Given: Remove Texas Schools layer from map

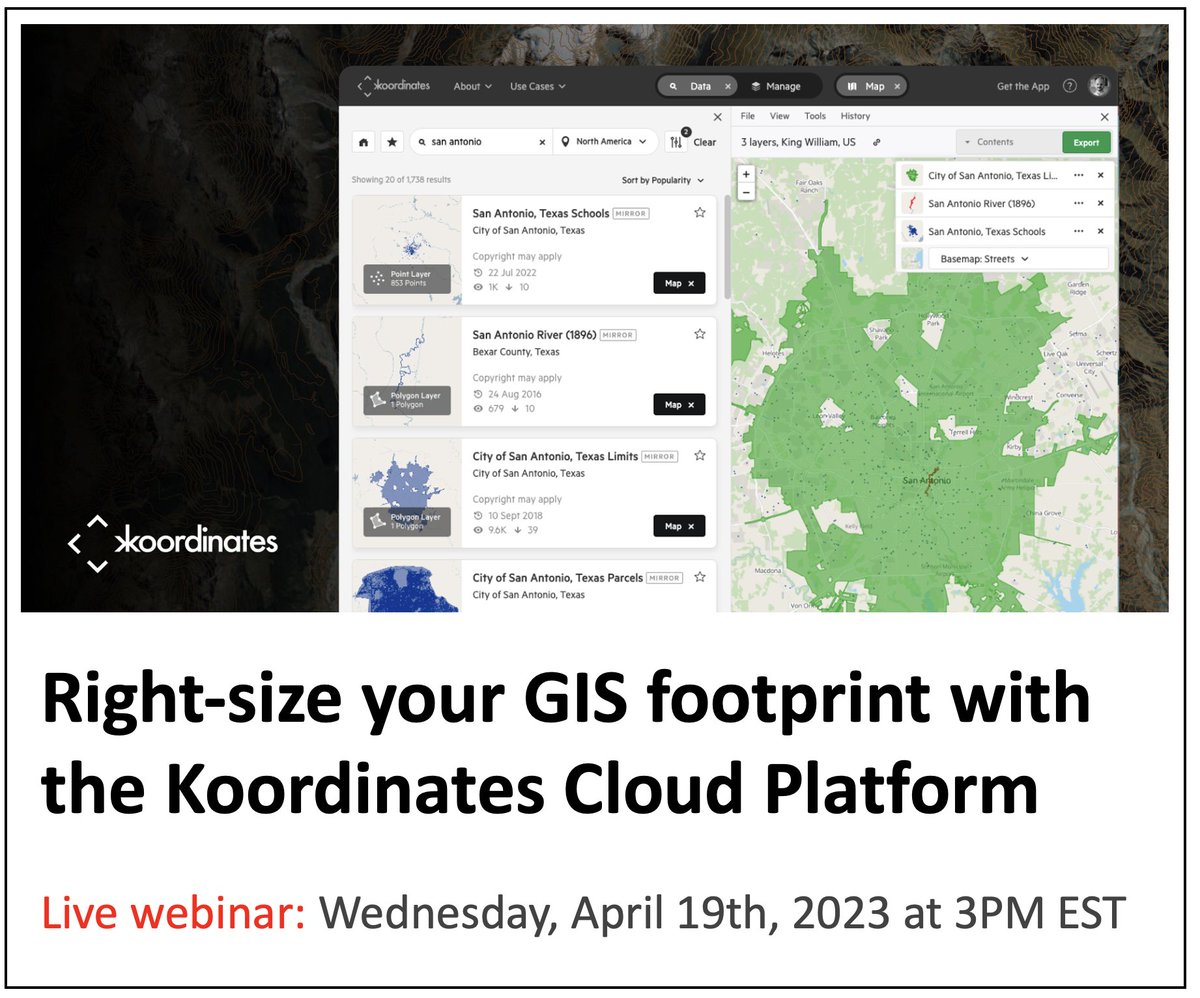Looking at the screenshot, I should (x=1100, y=231).
